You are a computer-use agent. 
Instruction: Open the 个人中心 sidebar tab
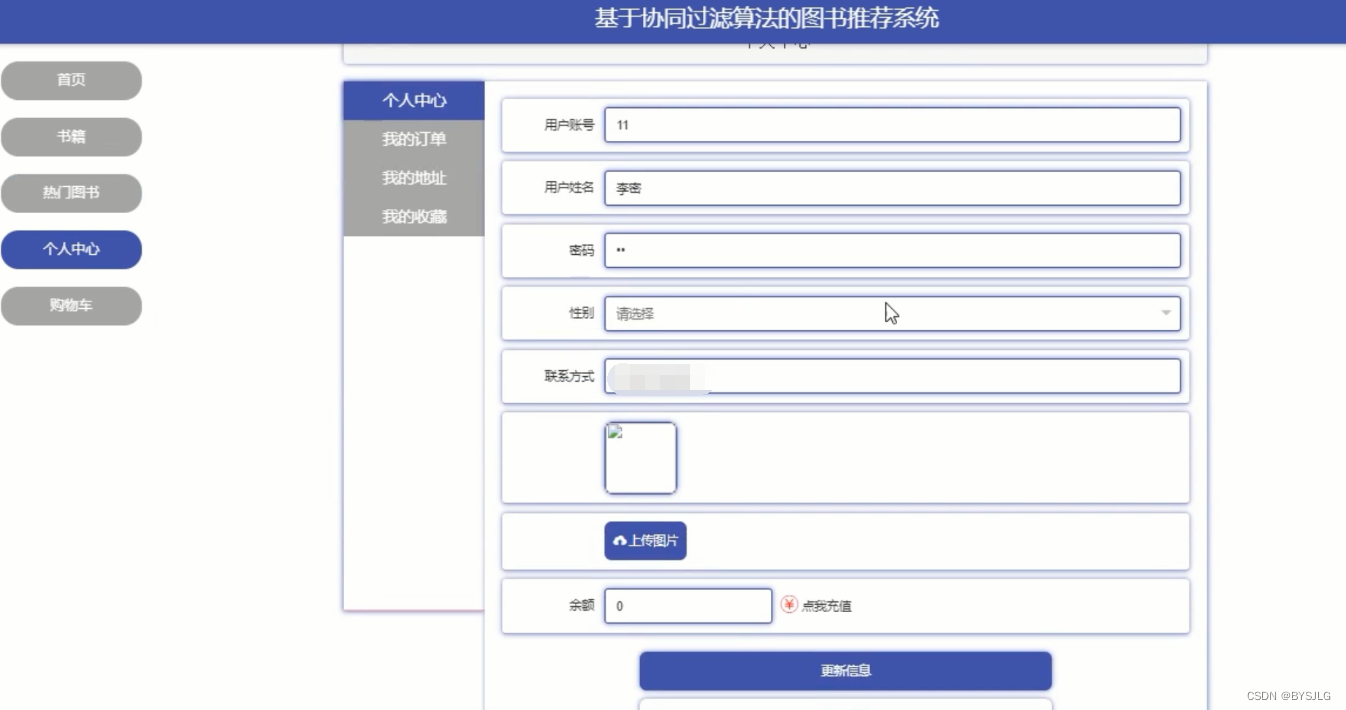(413, 100)
